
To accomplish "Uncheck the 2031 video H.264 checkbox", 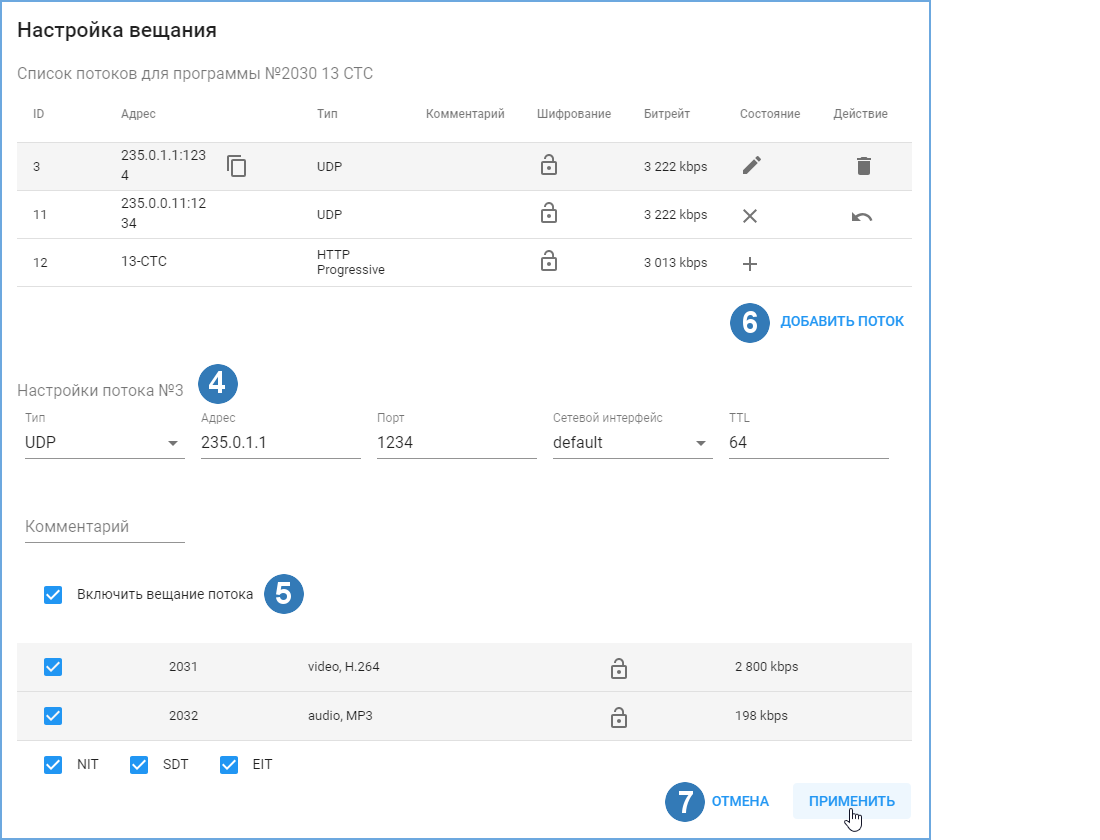I will (x=53, y=667).
